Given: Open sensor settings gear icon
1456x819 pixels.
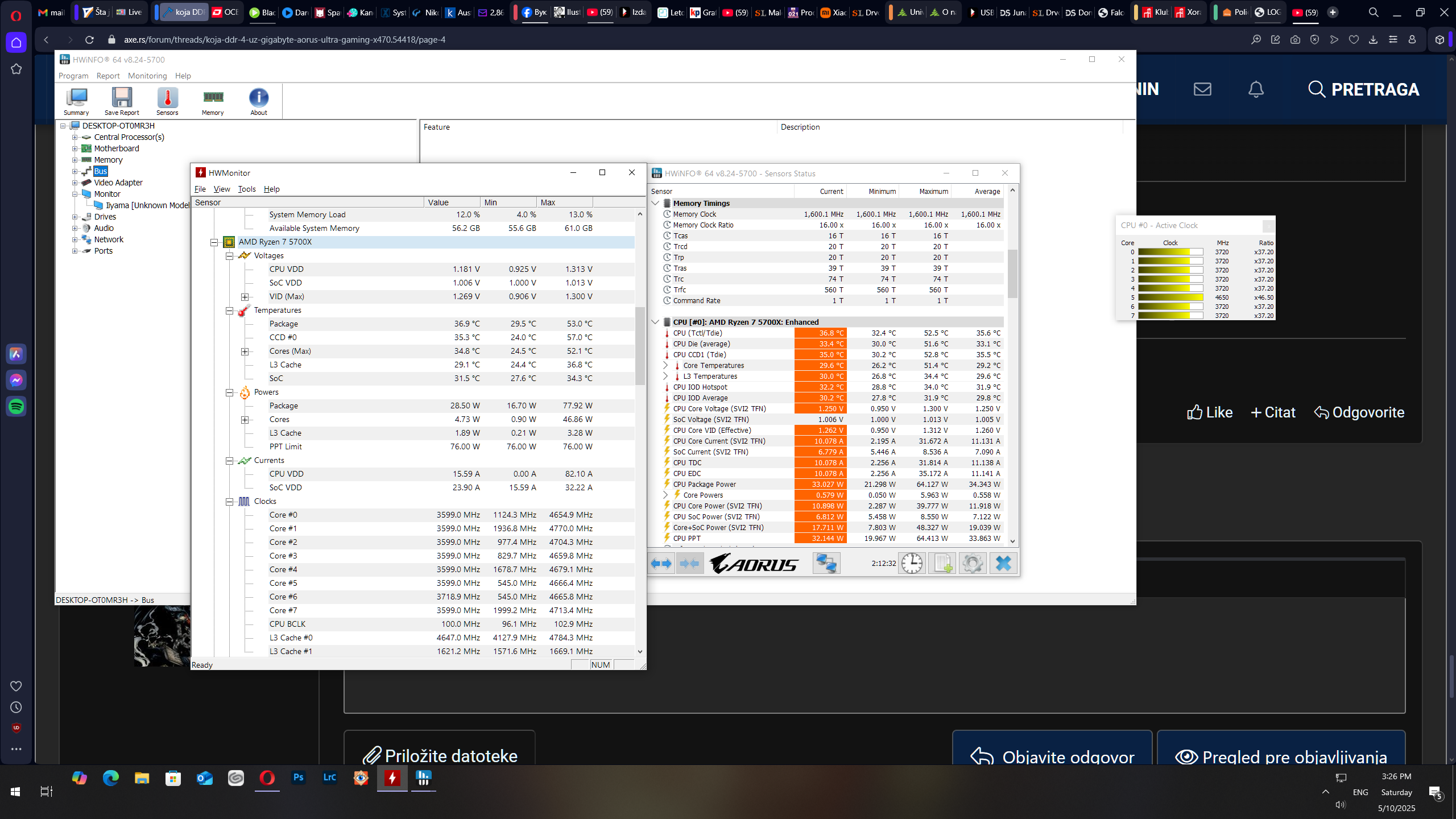Looking at the screenshot, I should [973, 564].
